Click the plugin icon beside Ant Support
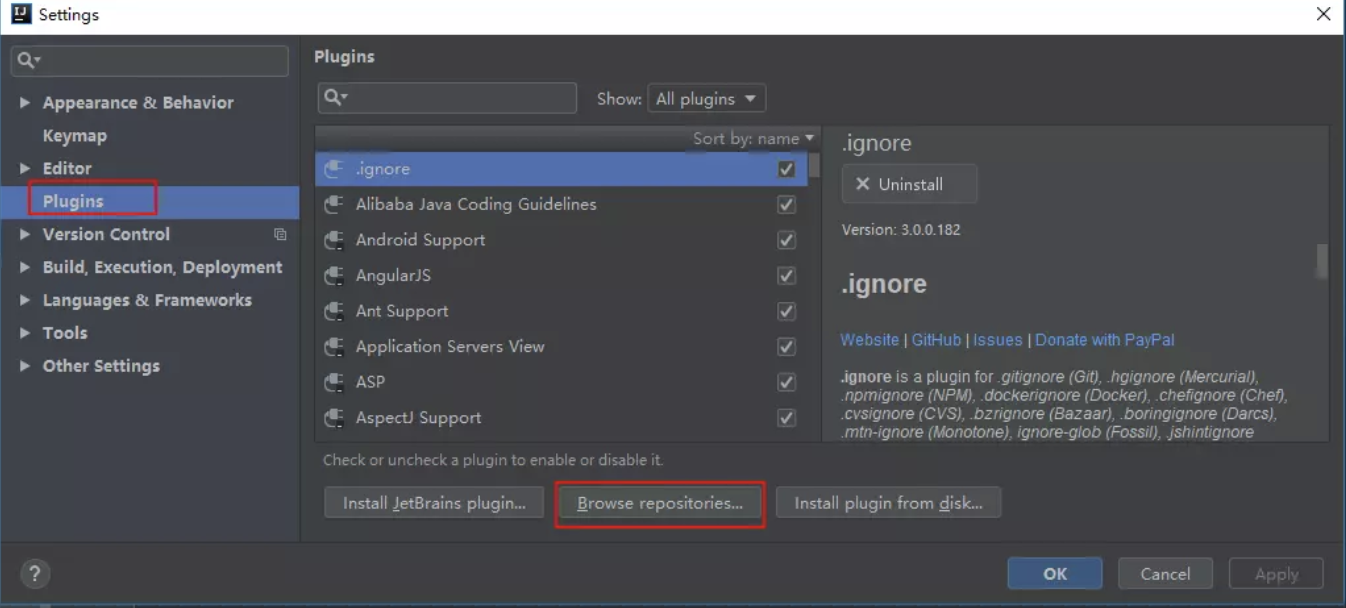Screen dimensions: 1346x608 pyautogui.click(x=334, y=311)
